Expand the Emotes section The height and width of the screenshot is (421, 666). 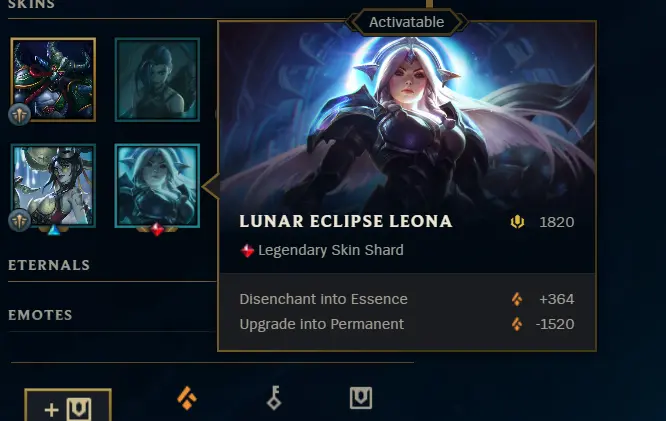click(x=40, y=315)
